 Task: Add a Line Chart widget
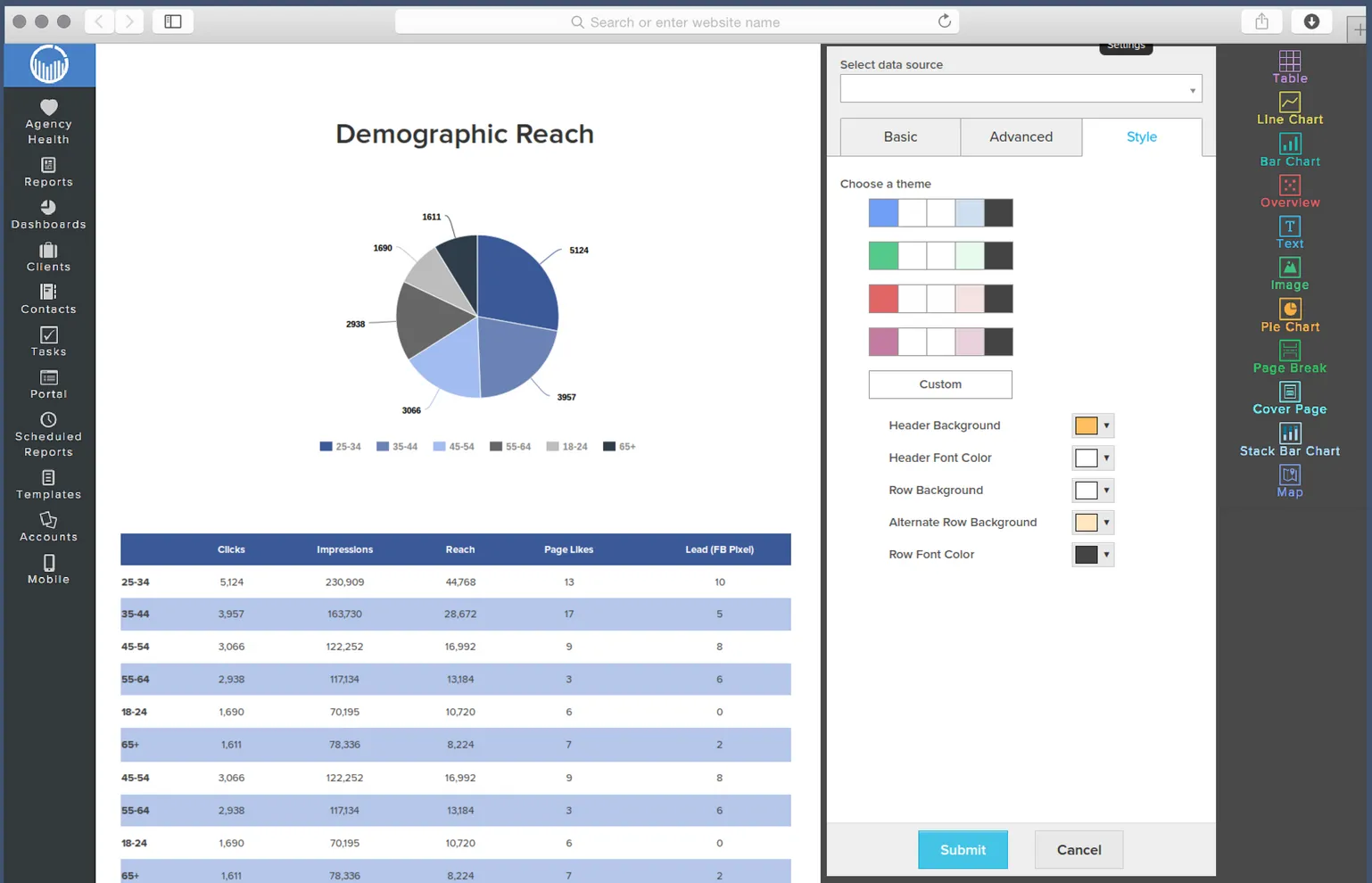[x=1290, y=107]
